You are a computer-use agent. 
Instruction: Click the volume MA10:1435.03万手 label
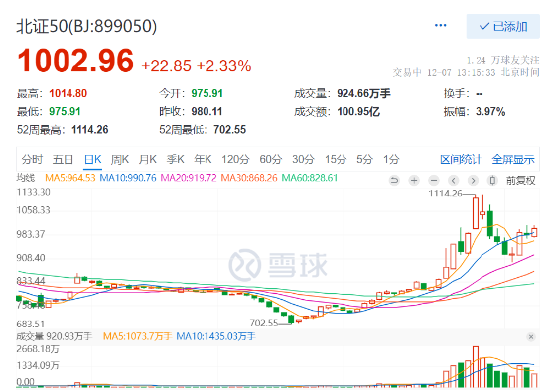pyautogui.click(x=216, y=337)
